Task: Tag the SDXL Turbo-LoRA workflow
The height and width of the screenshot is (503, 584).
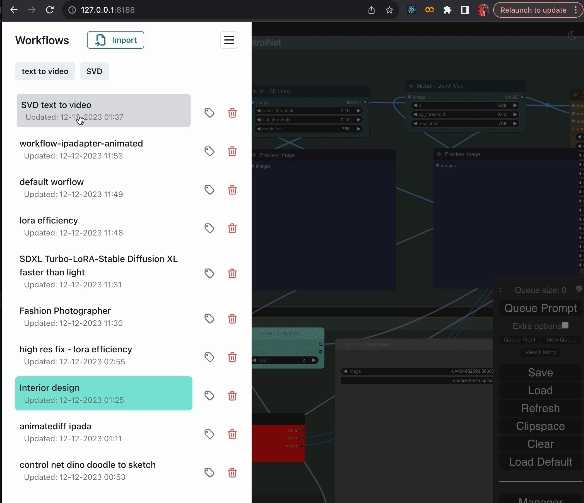Action: (209, 273)
